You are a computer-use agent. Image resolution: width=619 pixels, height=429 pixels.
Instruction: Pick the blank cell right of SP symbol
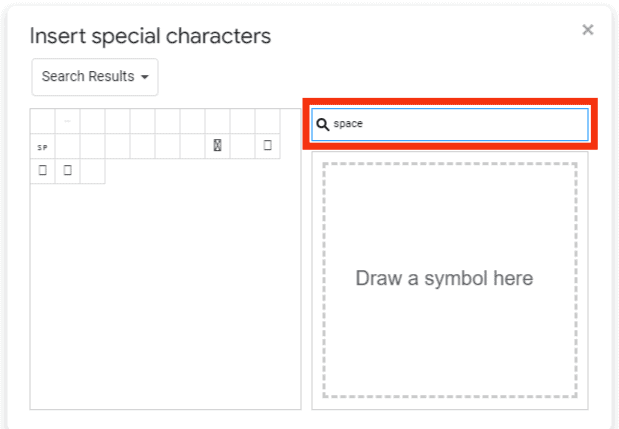tap(68, 146)
